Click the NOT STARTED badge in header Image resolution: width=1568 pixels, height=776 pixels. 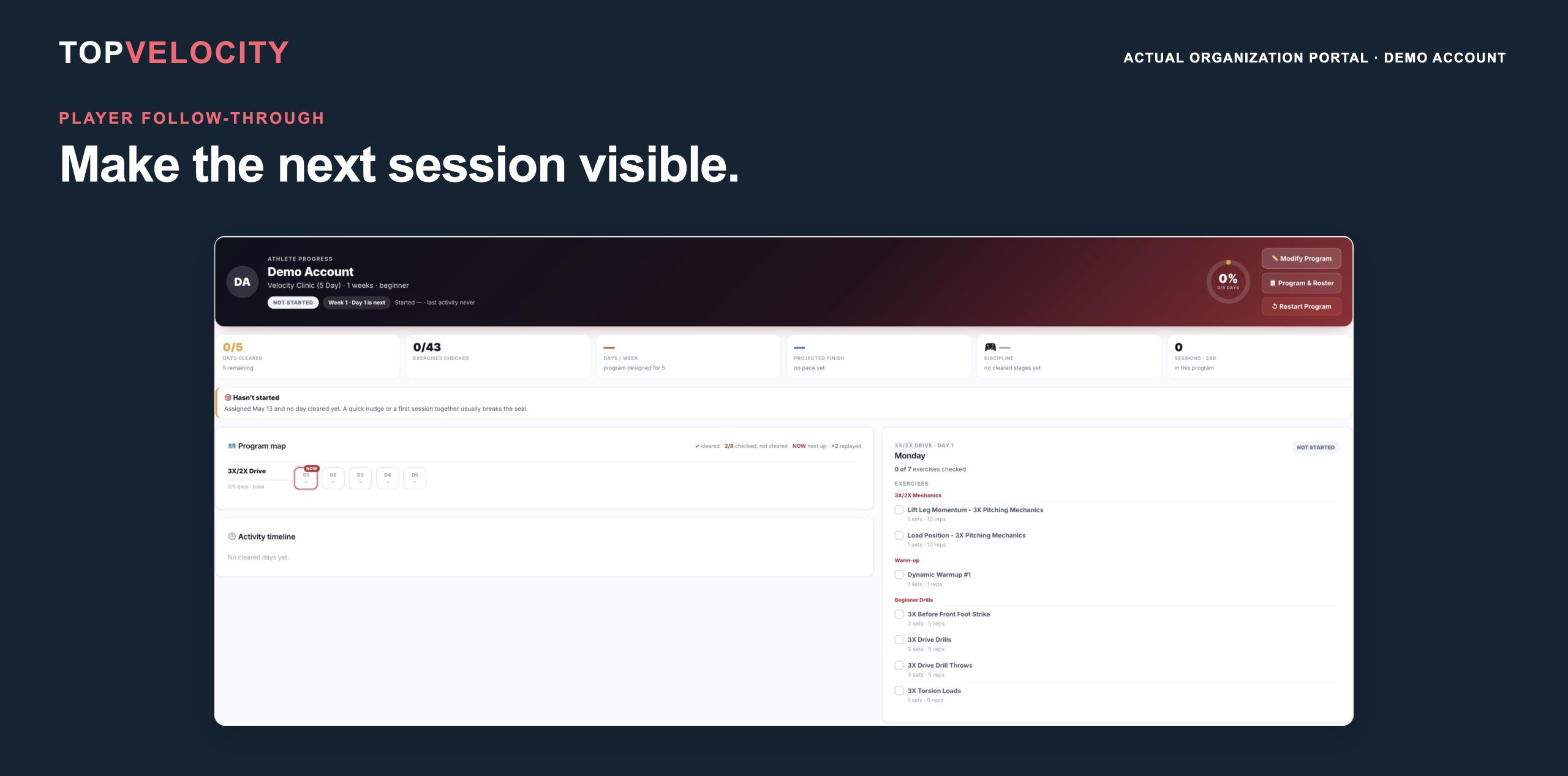pyautogui.click(x=293, y=303)
